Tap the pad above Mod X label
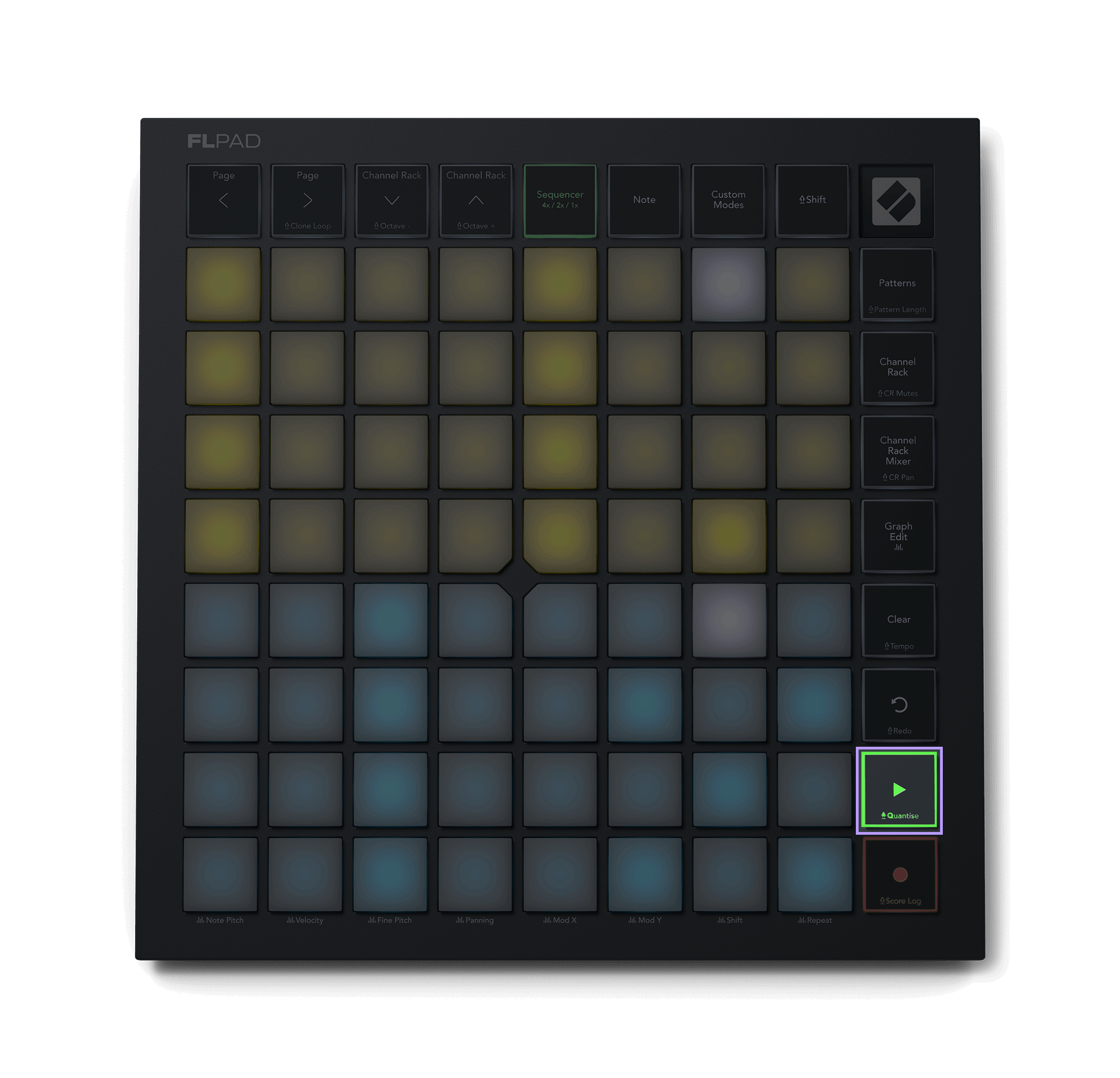1120x1078 pixels. point(560,874)
